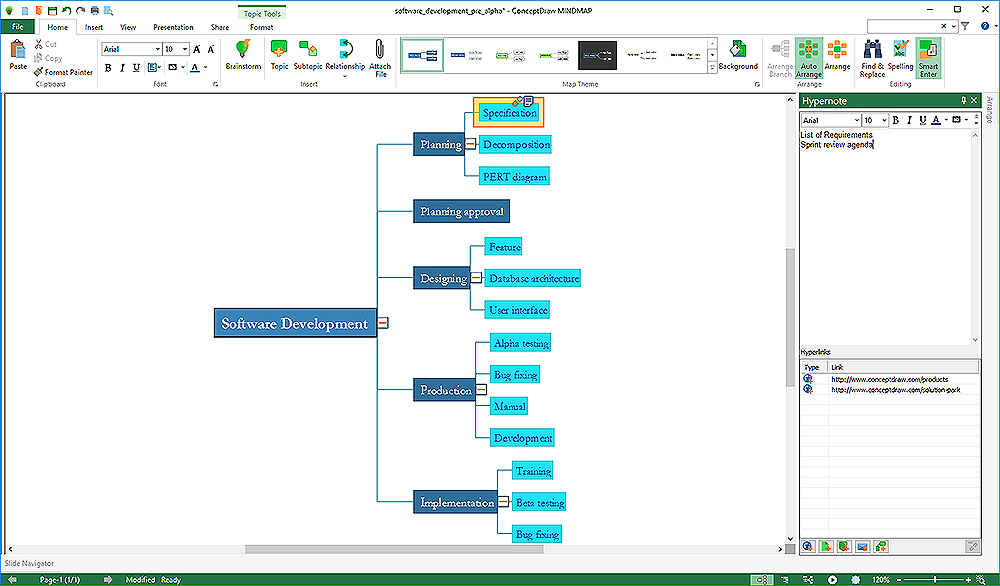Open the Arial font name dropdown in the ribbon
The height and width of the screenshot is (586, 1000).
[x=158, y=49]
